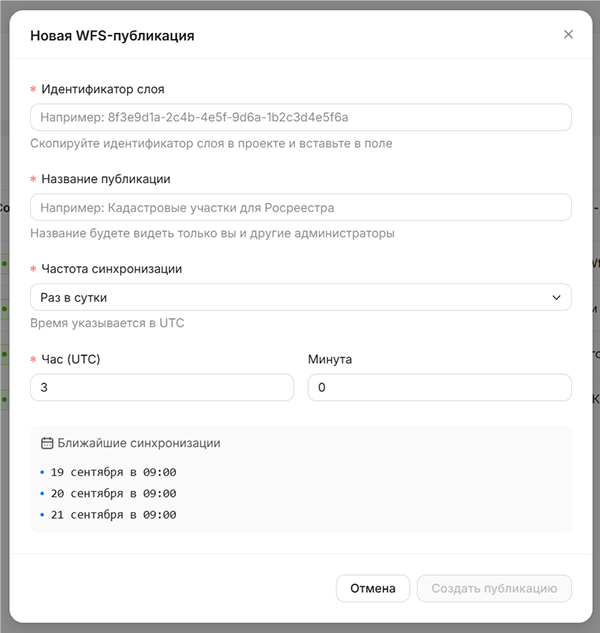Viewport: 600px width, 633px height.
Task: Click the Минута label
Action: [x=330, y=359]
